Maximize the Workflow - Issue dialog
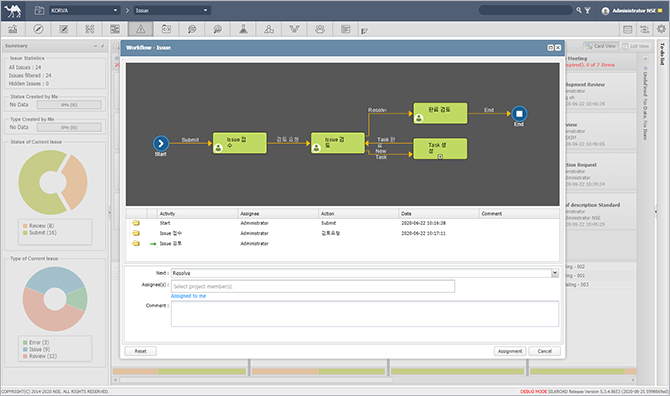The height and width of the screenshot is (396, 670). [551, 48]
